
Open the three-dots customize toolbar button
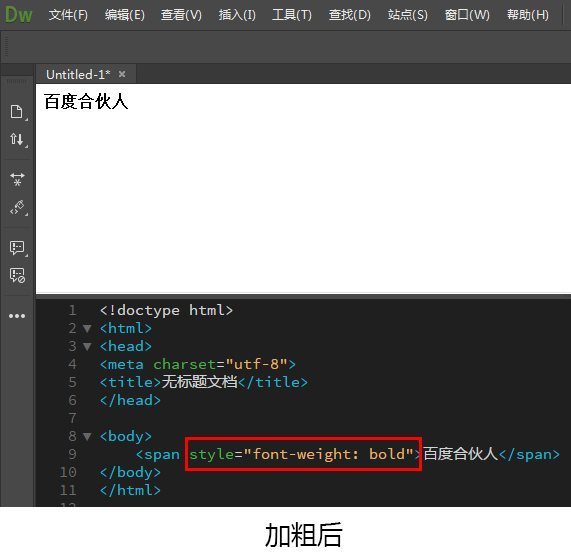[x=17, y=316]
